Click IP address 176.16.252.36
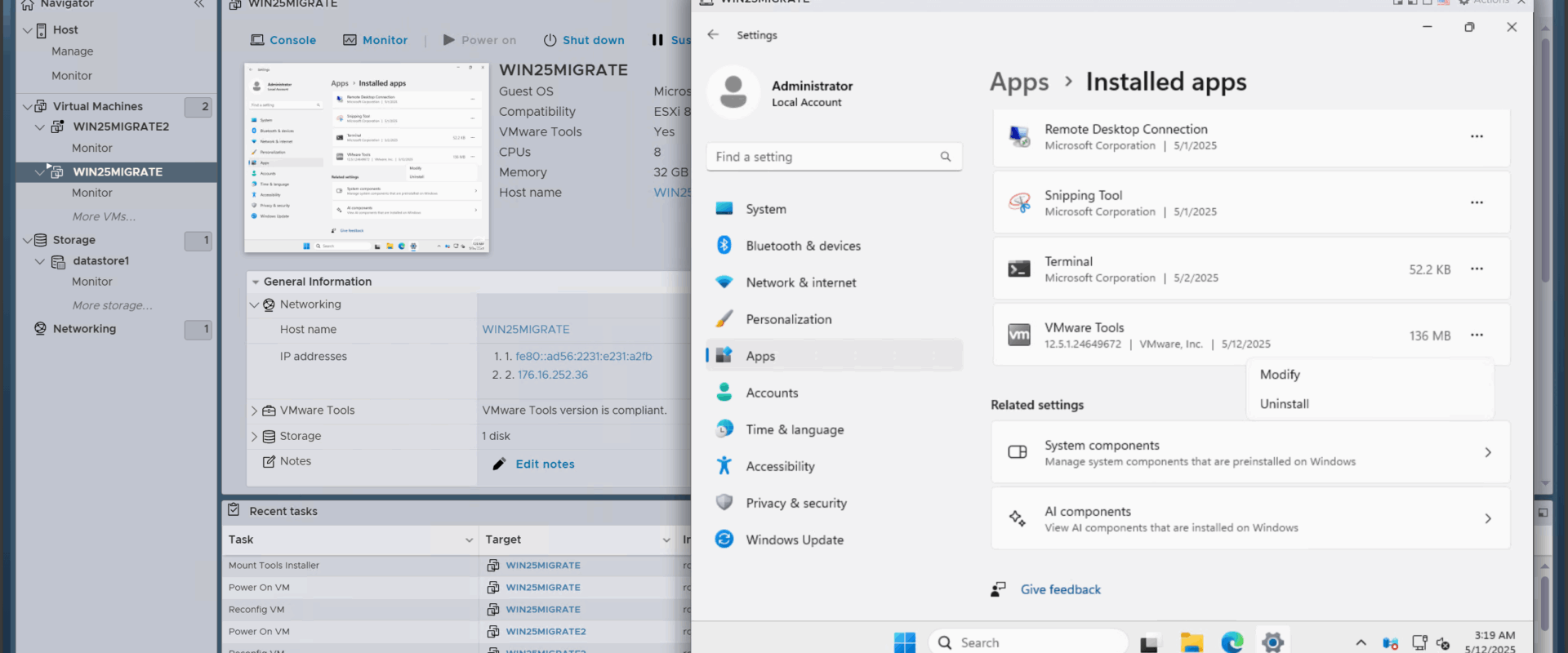This screenshot has width=1568, height=653. click(553, 375)
